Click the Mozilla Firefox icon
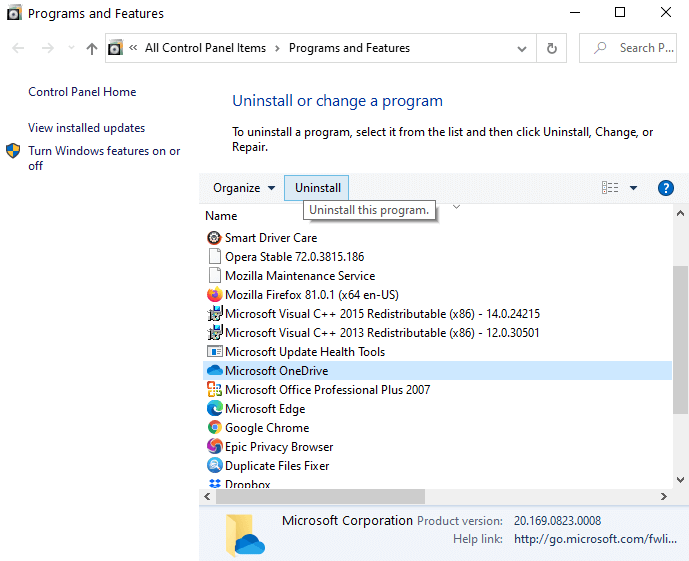The width and height of the screenshot is (689, 561). (x=214, y=294)
